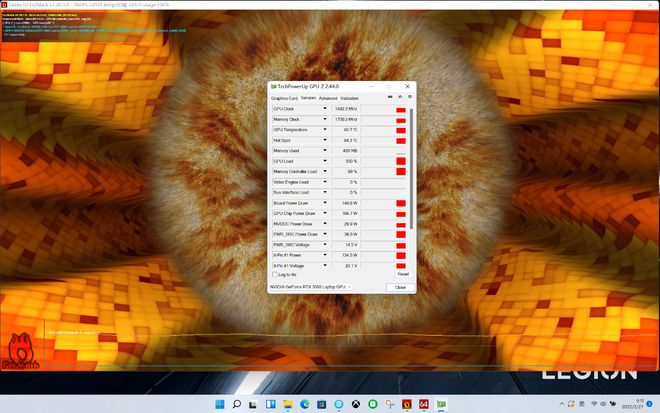The image size is (660, 413).
Task: Click the GPU-Z taskbar icon
Action: point(441,404)
